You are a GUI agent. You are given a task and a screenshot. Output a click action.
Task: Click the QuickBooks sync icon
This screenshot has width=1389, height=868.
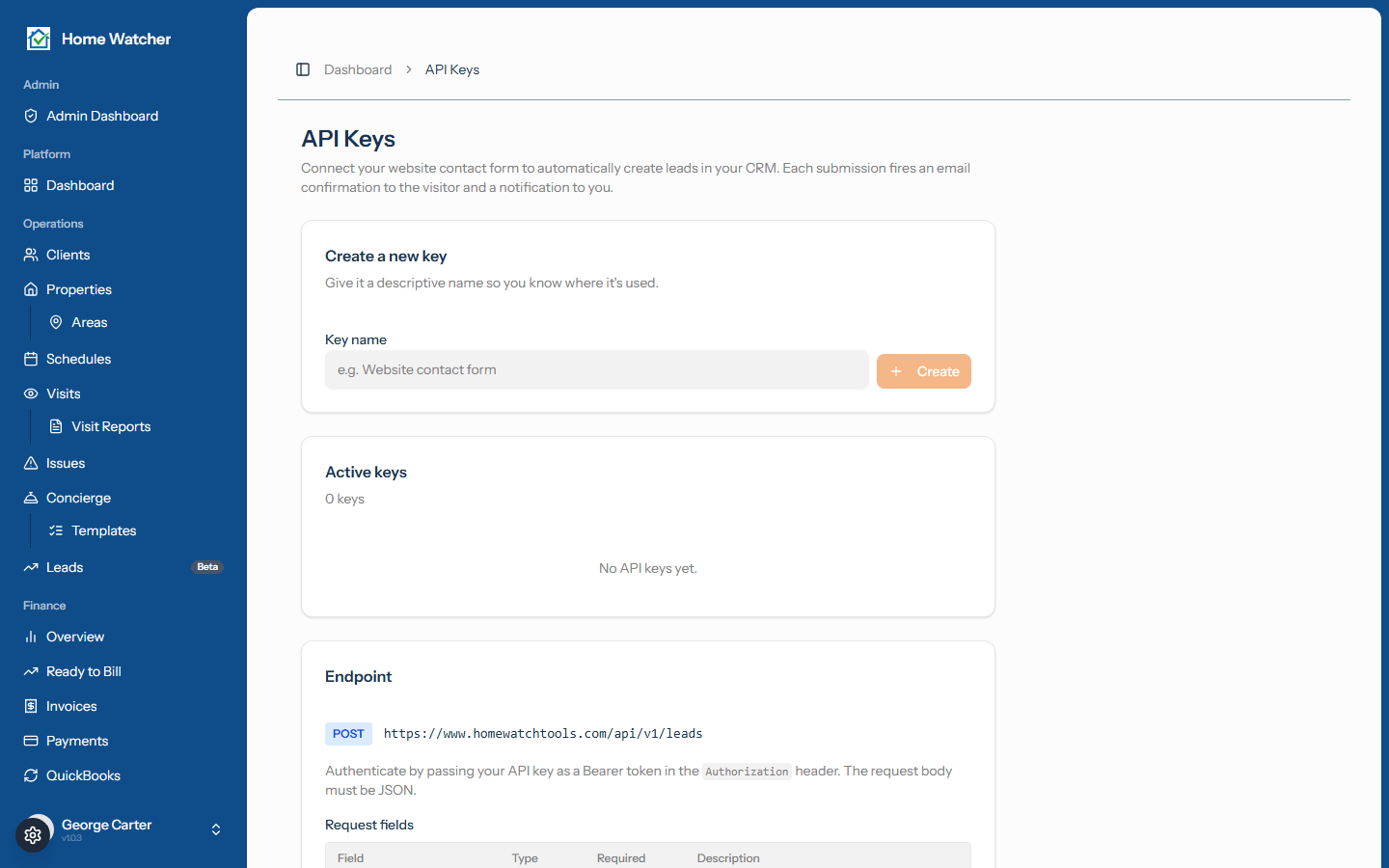click(x=31, y=775)
